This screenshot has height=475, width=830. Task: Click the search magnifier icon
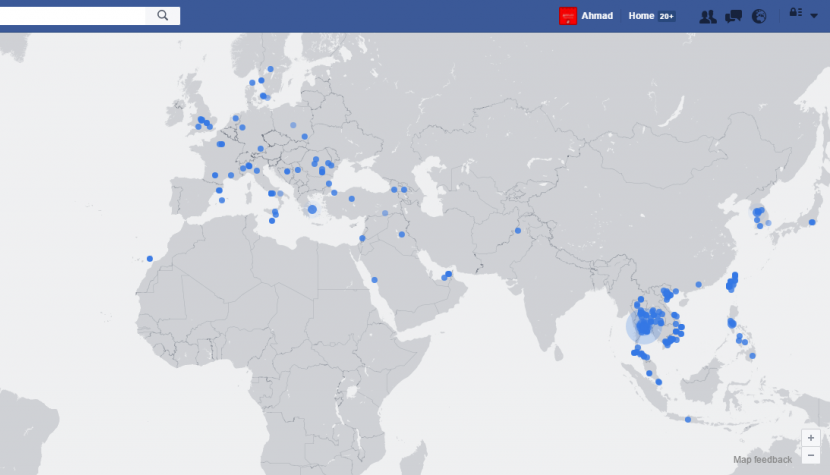click(x=163, y=16)
